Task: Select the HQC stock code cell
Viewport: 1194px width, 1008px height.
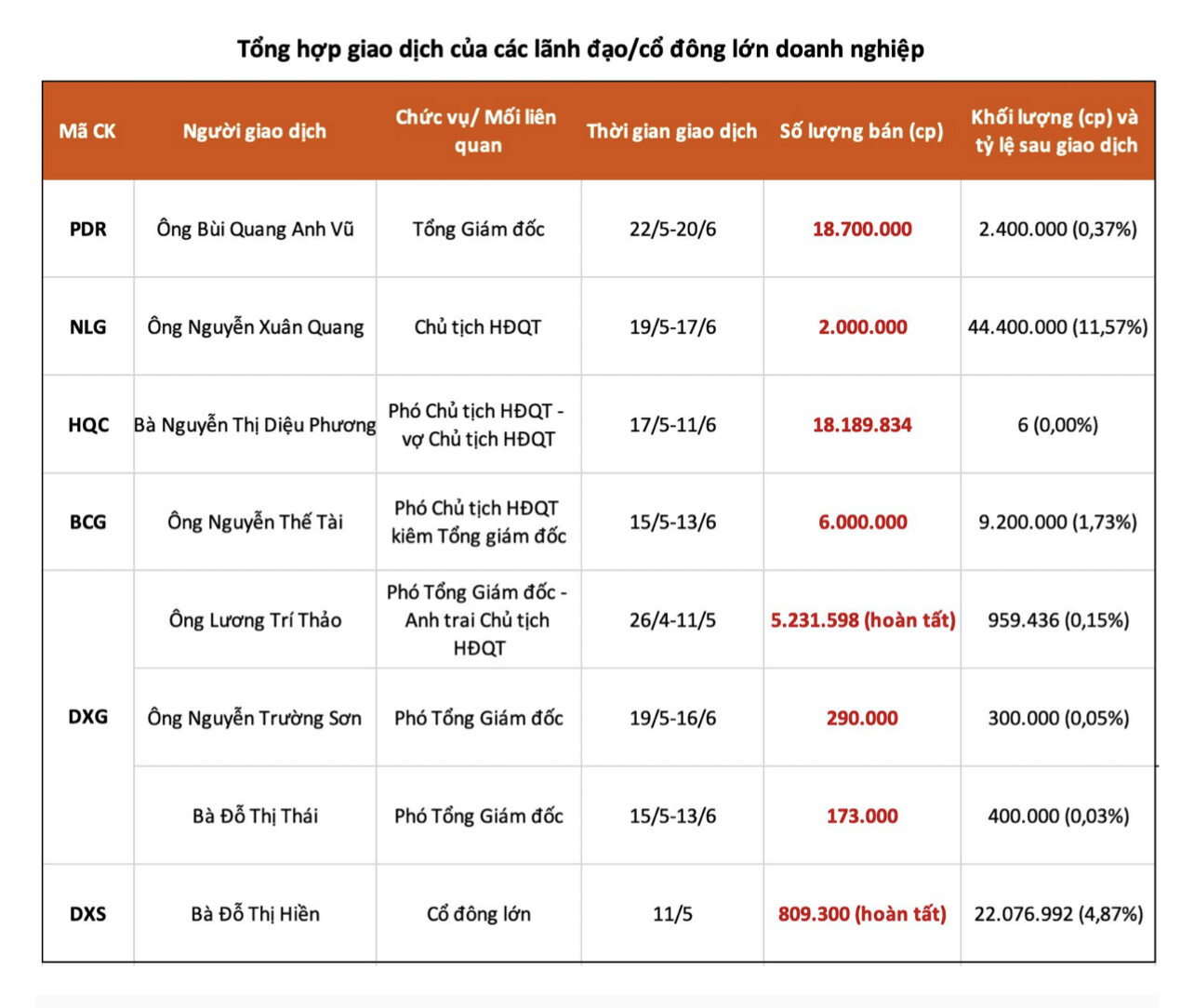Action: point(88,425)
